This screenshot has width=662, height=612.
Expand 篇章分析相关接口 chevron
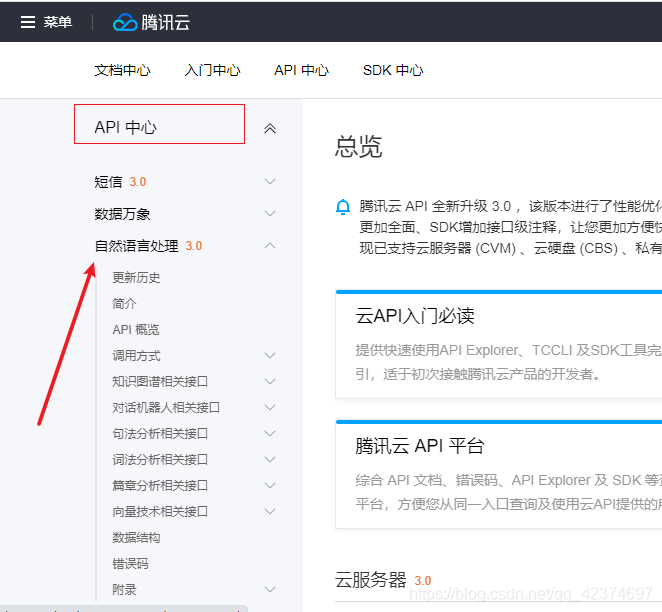[x=270, y=486]
